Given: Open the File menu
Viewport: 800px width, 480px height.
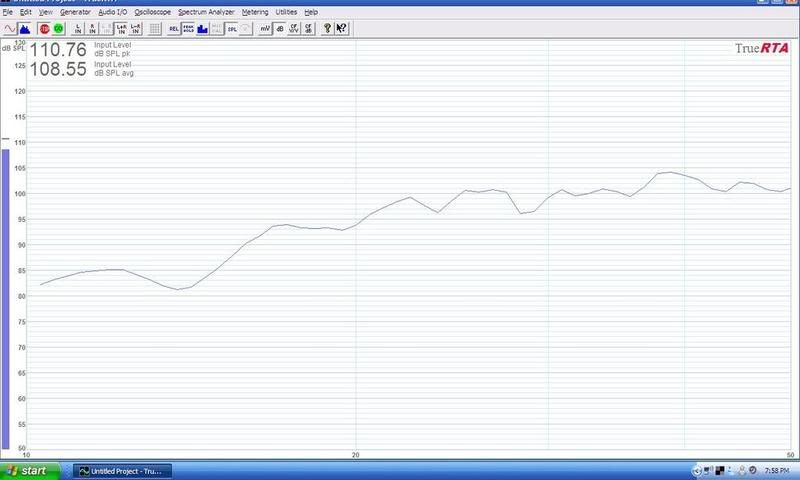Looking at the screenshot, I should 8,12.
